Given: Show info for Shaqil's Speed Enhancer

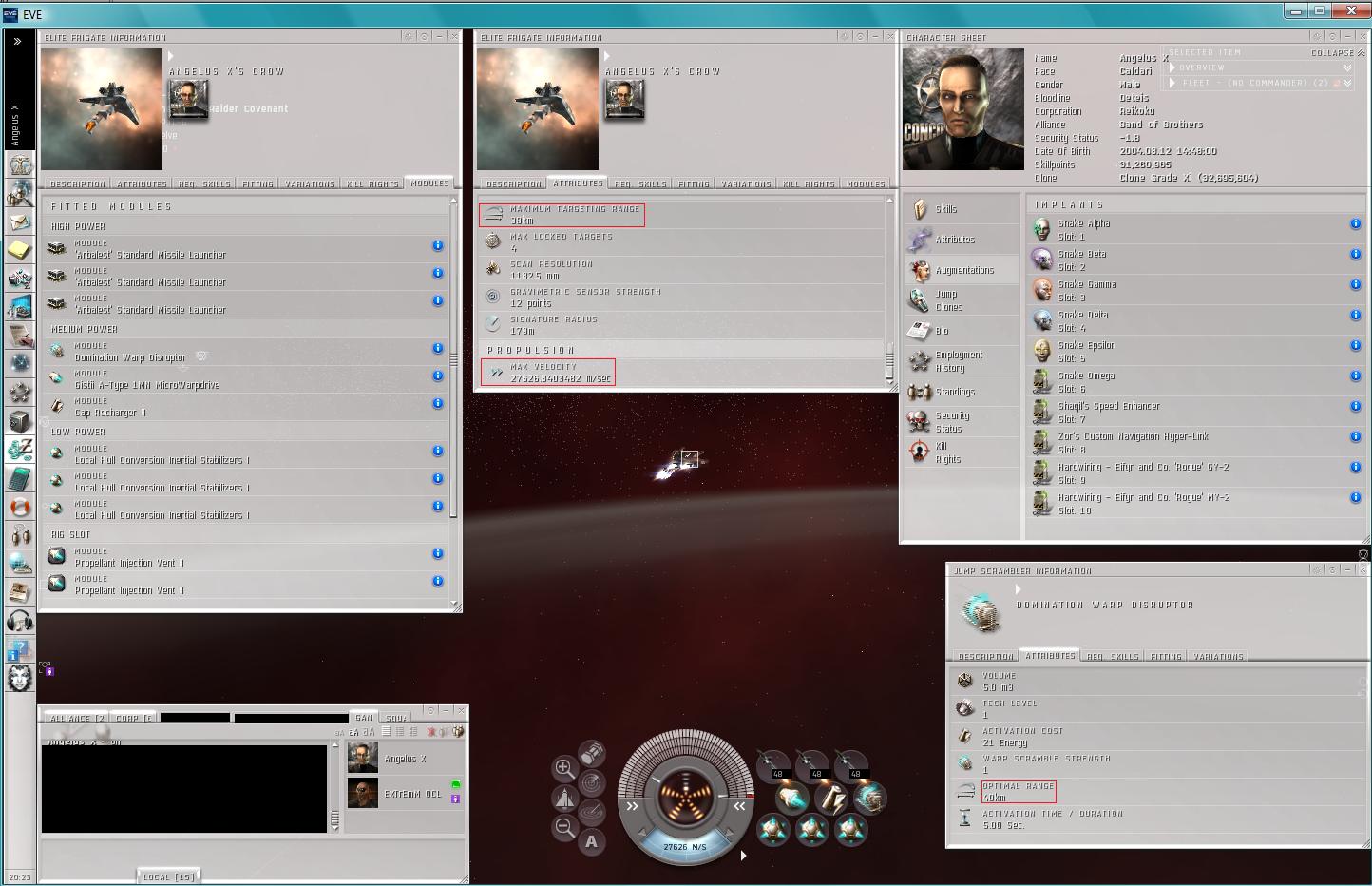Looking at the screenshot, I should click(1355, 406).
